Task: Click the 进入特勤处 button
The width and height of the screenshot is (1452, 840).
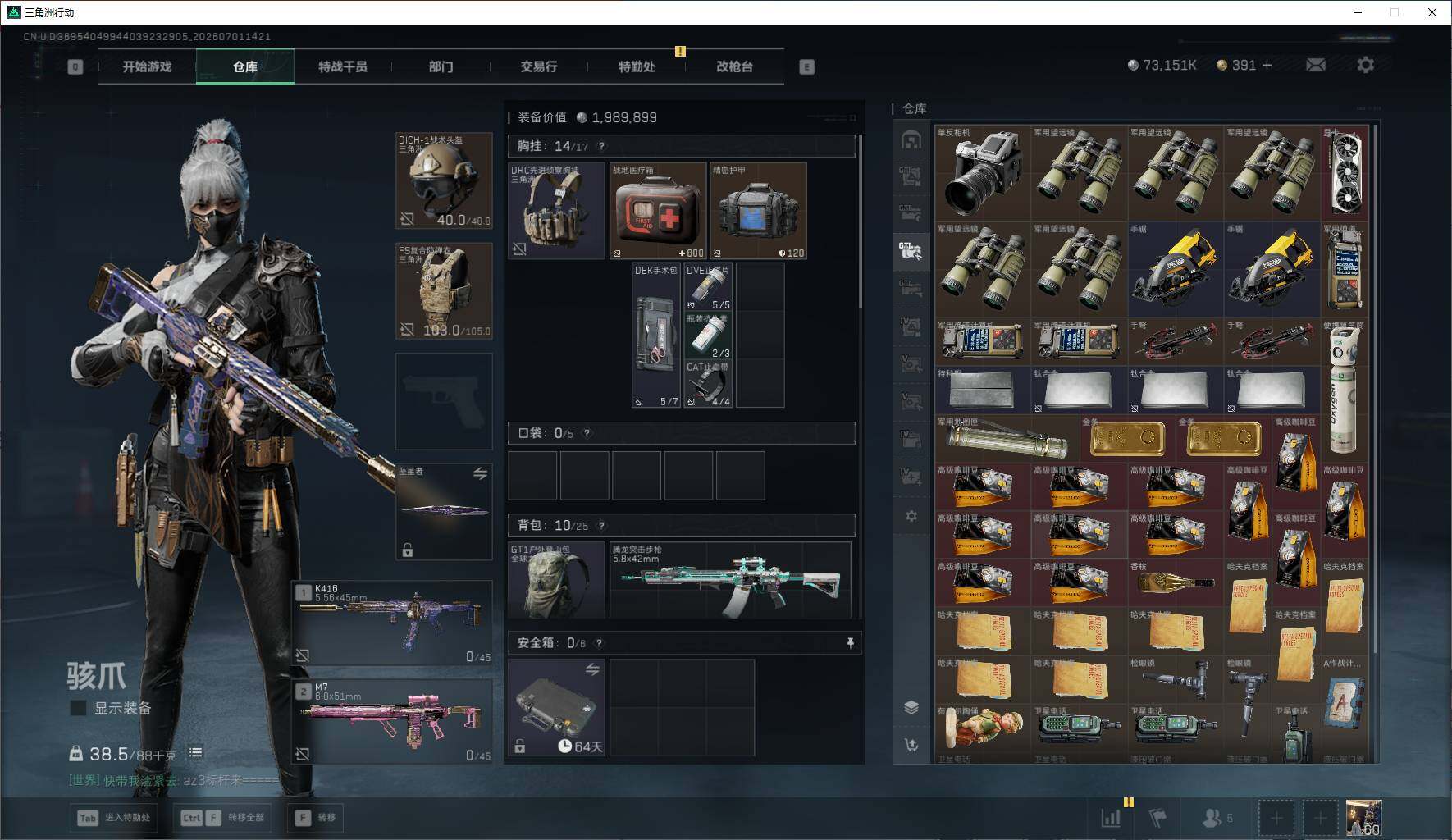Action: point(115,818)
